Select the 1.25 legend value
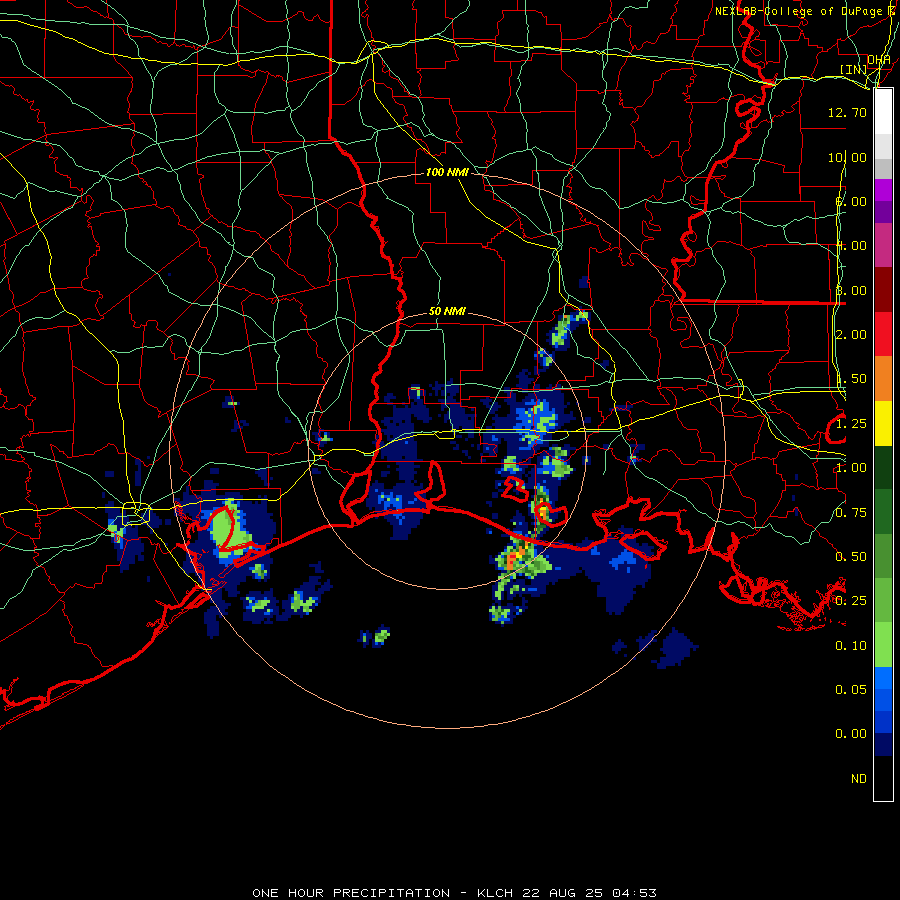 coord(851,424)
